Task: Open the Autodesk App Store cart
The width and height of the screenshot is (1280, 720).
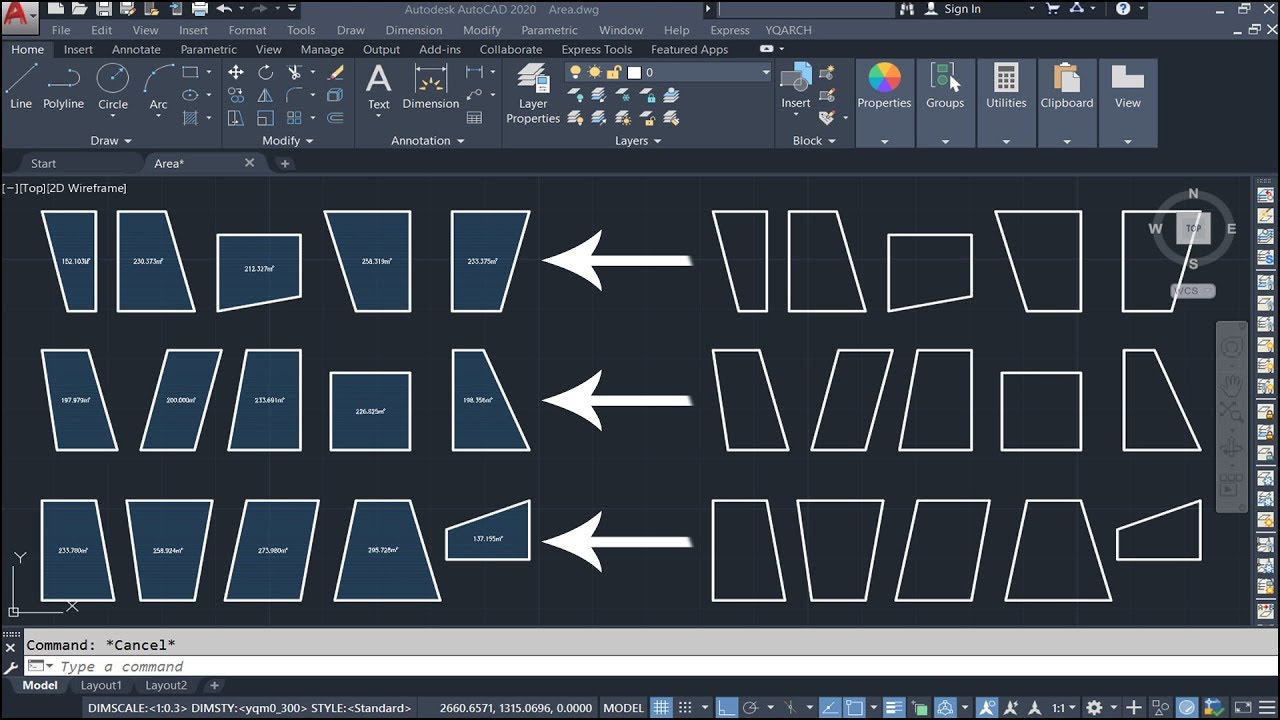Action: click(x=1053, y=9)
